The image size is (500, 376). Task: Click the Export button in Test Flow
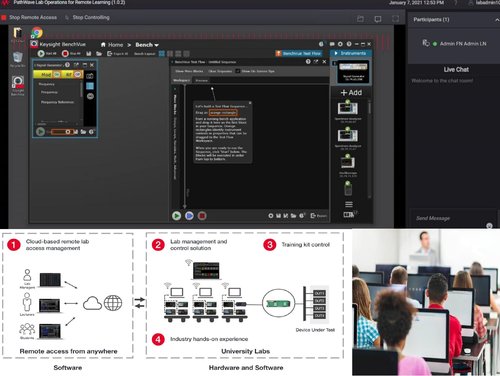click(x=318, y=216)
